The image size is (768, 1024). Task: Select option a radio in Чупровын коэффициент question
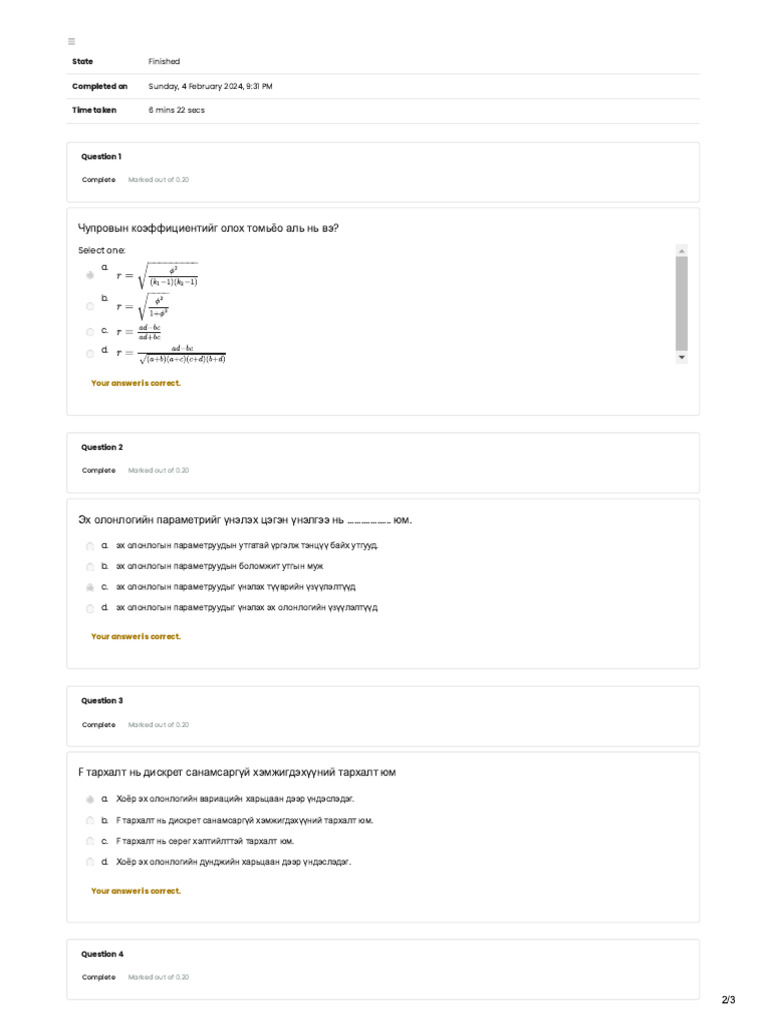pos(90,274)
